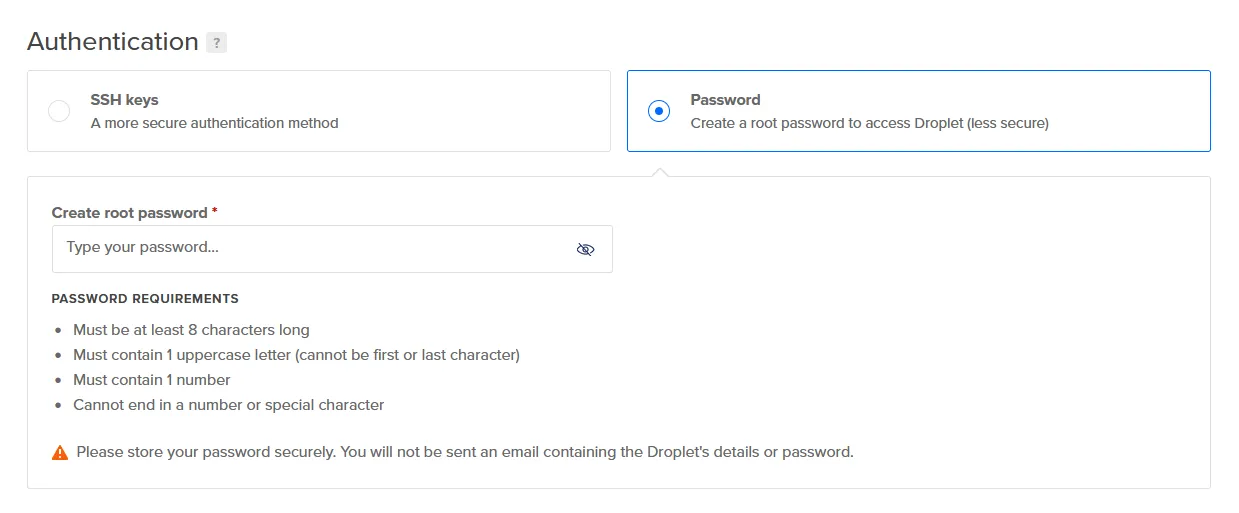Click the pointer notch below the Password card
Image resolution: width=1239 pixels, height=513 pixels.
pos(659,172)
